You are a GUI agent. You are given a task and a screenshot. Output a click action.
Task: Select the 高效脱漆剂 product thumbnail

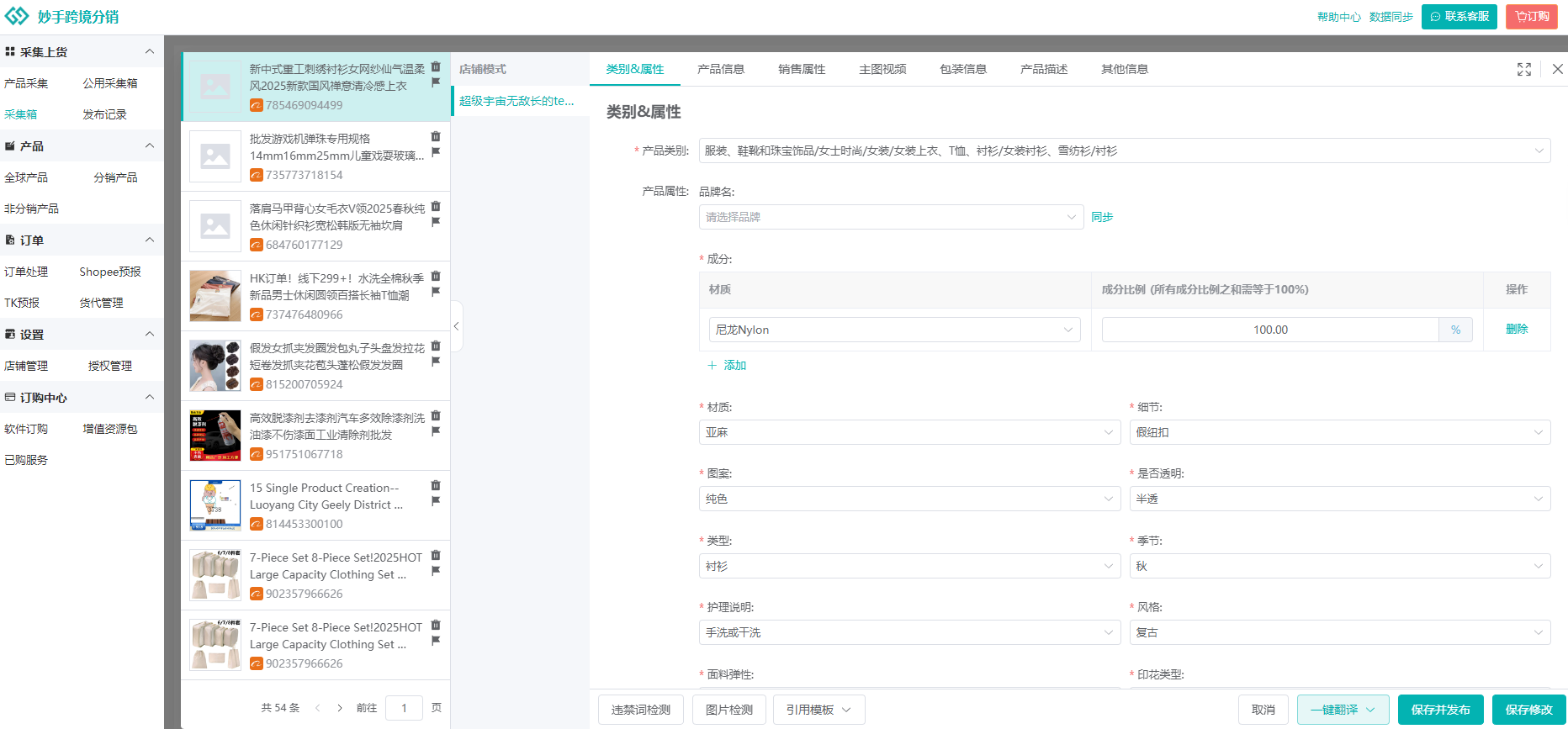[215, 436]
